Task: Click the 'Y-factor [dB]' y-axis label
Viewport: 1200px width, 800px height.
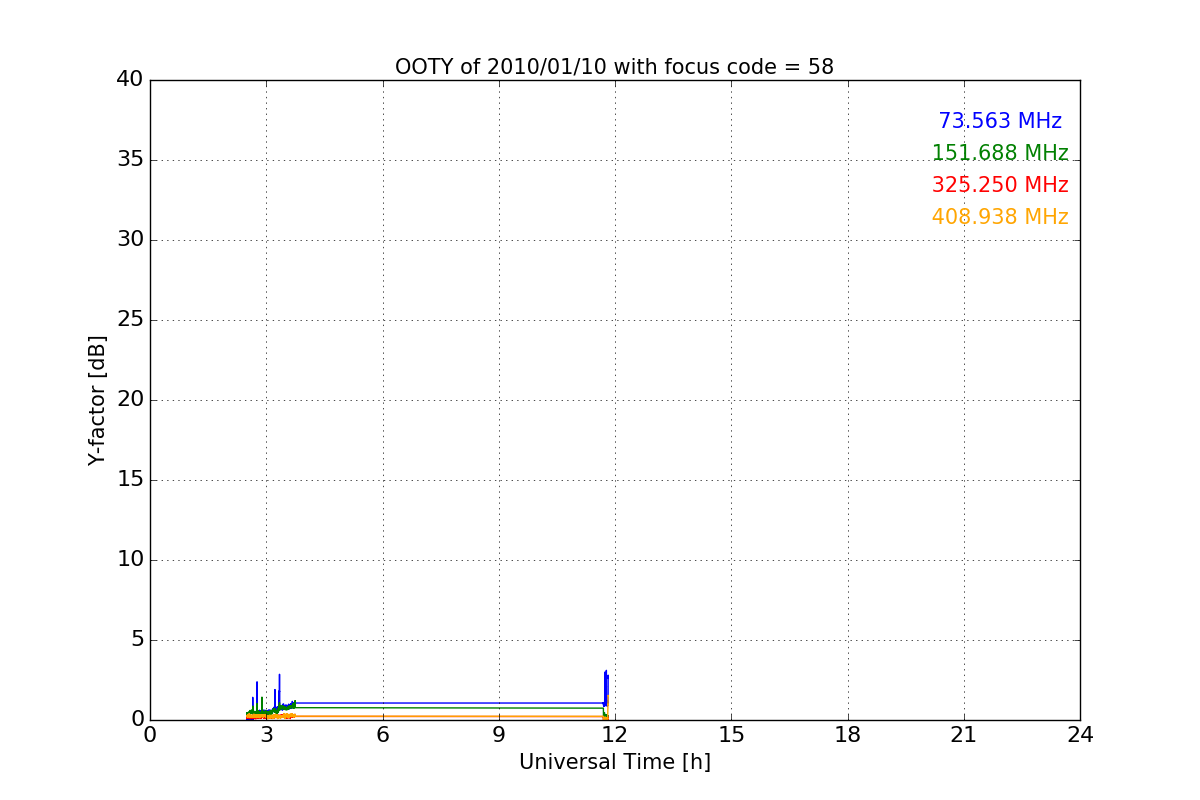Action: (x=97, y=400)
